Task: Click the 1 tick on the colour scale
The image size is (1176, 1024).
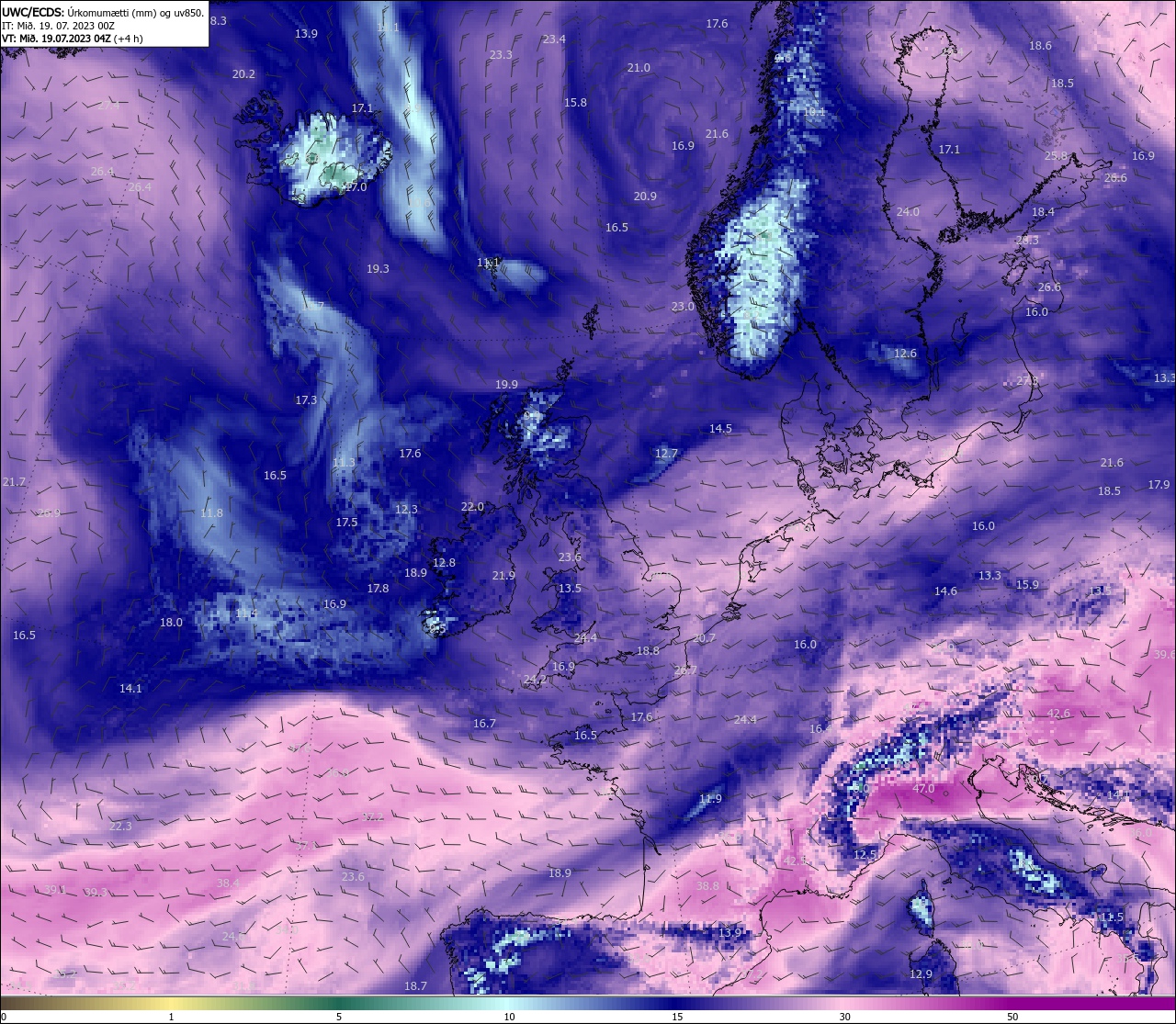Action: point(171,1017)
